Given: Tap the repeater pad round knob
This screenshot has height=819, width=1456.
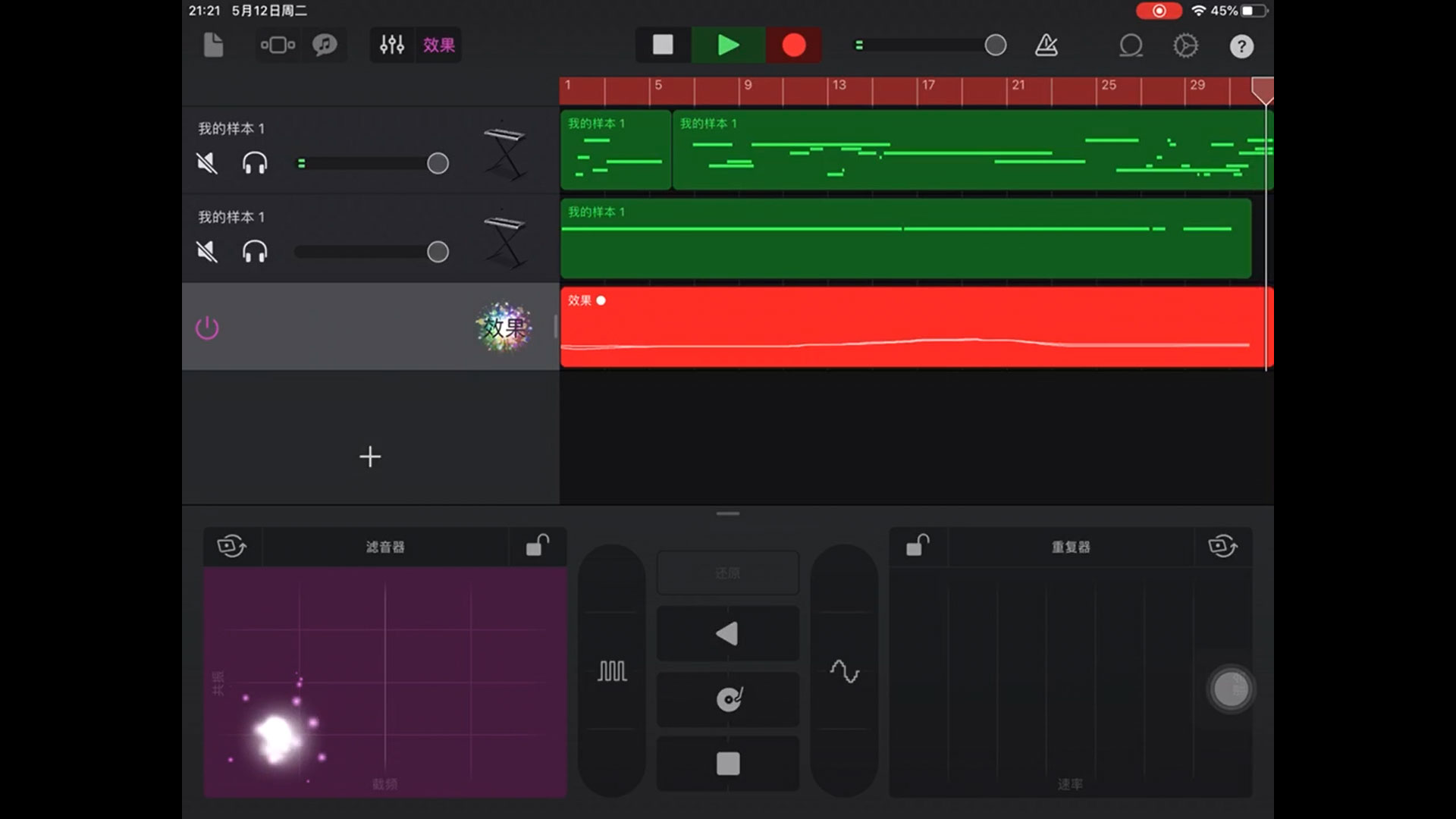Looking at the screenshot, I should point(1231,689).
